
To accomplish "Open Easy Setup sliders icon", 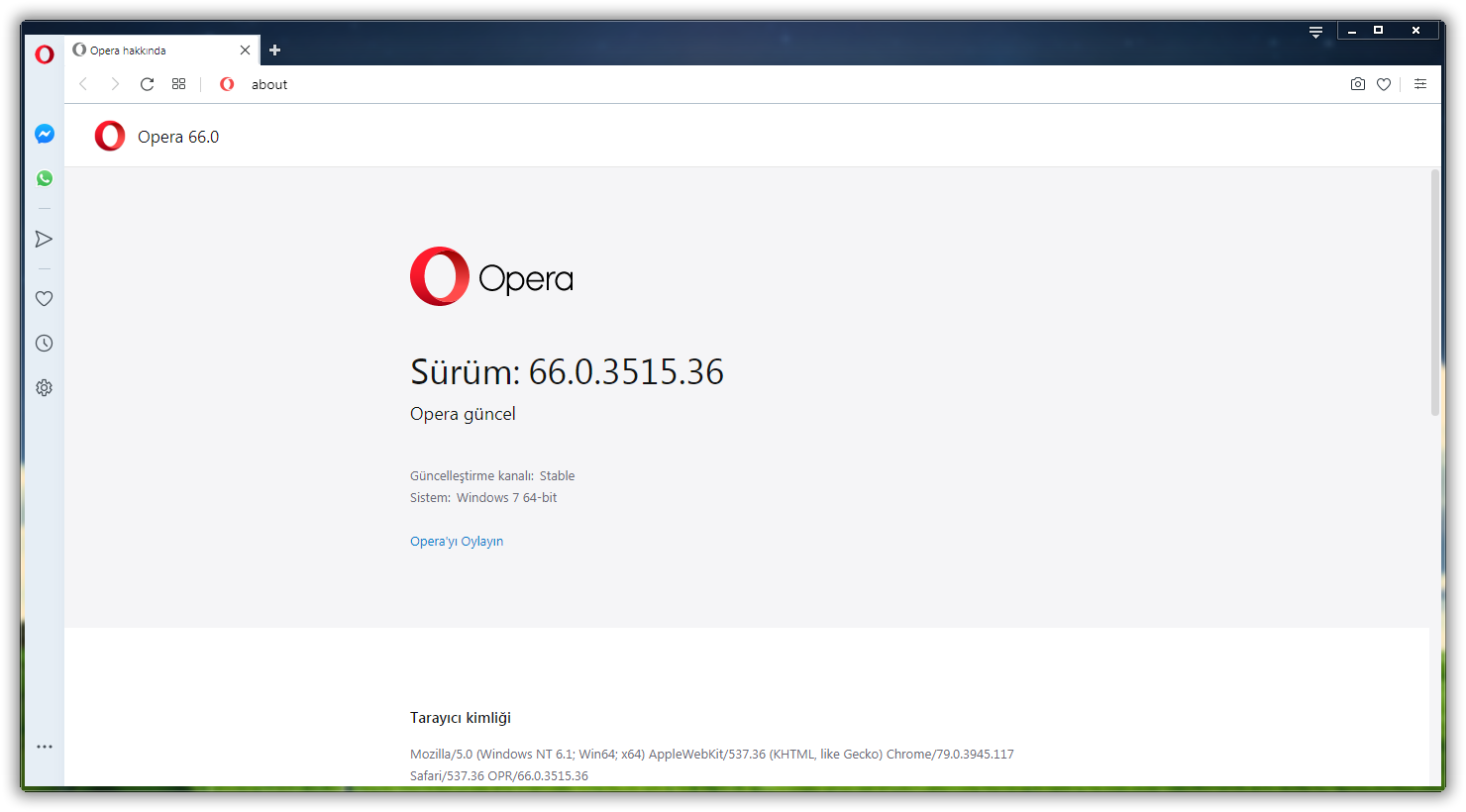I will coord(1420,84).
